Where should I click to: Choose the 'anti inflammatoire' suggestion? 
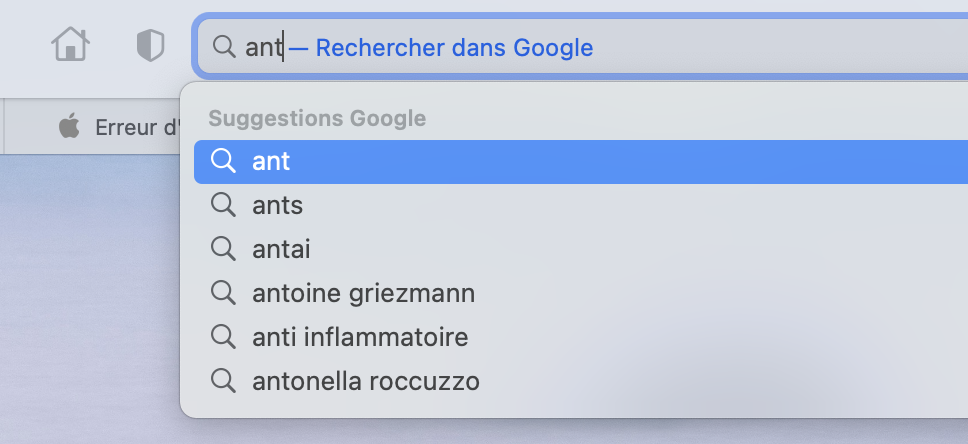360,337
